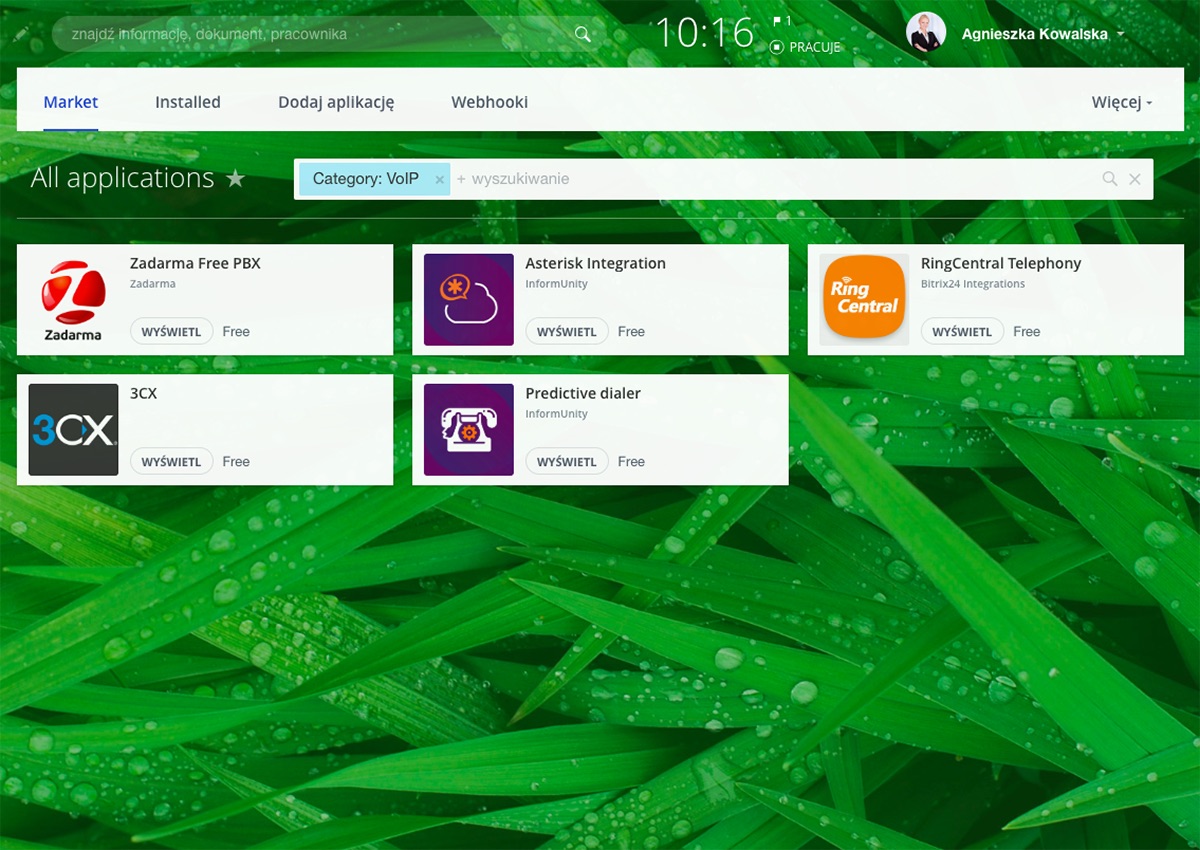This screenshot has width=1200, height=850.
Task: Click the Zadarma app logo icon
Action: pos(73,300)
